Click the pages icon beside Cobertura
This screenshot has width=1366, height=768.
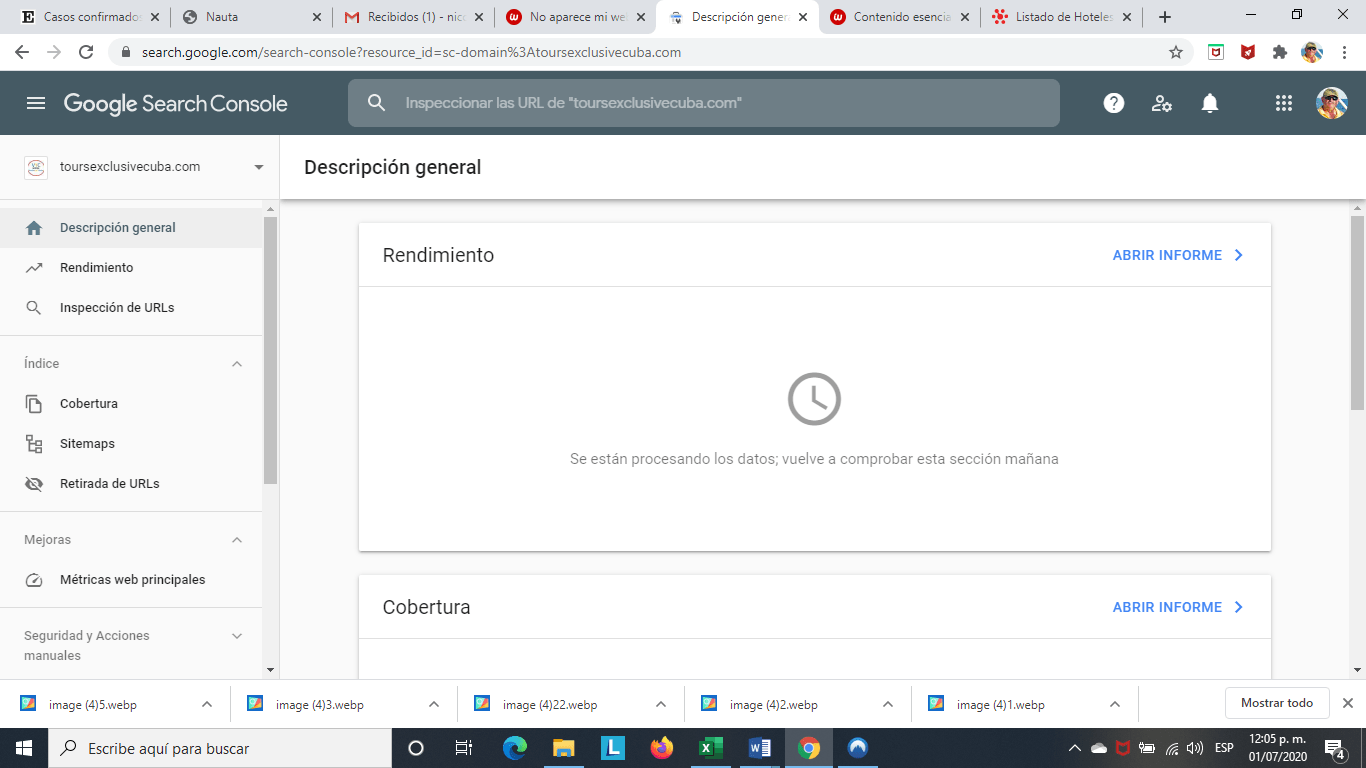click(34, 404)
